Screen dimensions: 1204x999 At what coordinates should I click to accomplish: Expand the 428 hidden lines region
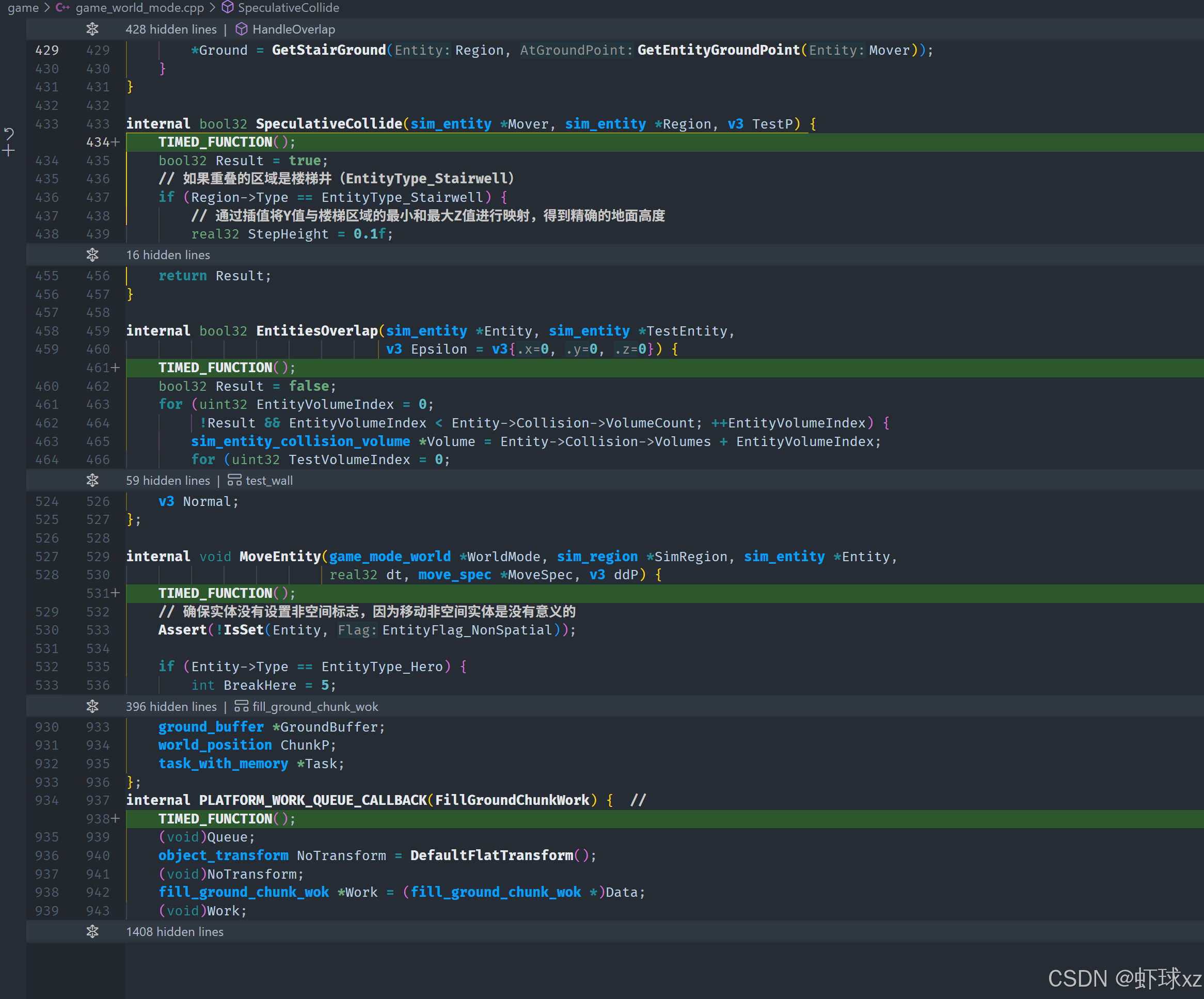pos(92,29)
